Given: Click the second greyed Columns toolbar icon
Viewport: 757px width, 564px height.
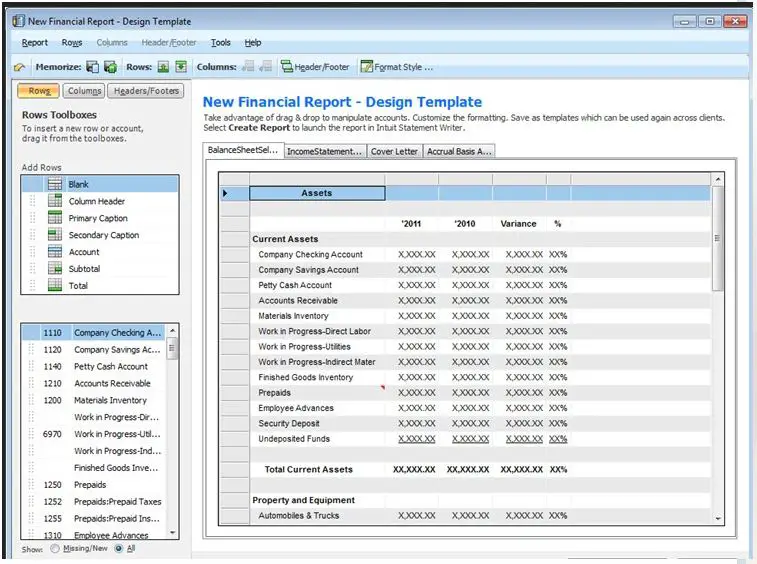Looking at the screenshot, I should [266, 67].
